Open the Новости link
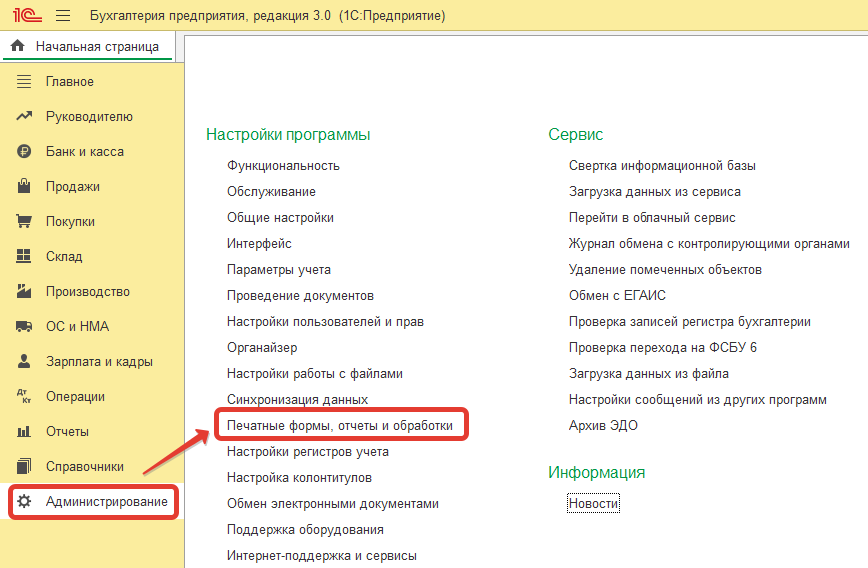The height and width of the screenshot is (568, 868). [593, 504]
